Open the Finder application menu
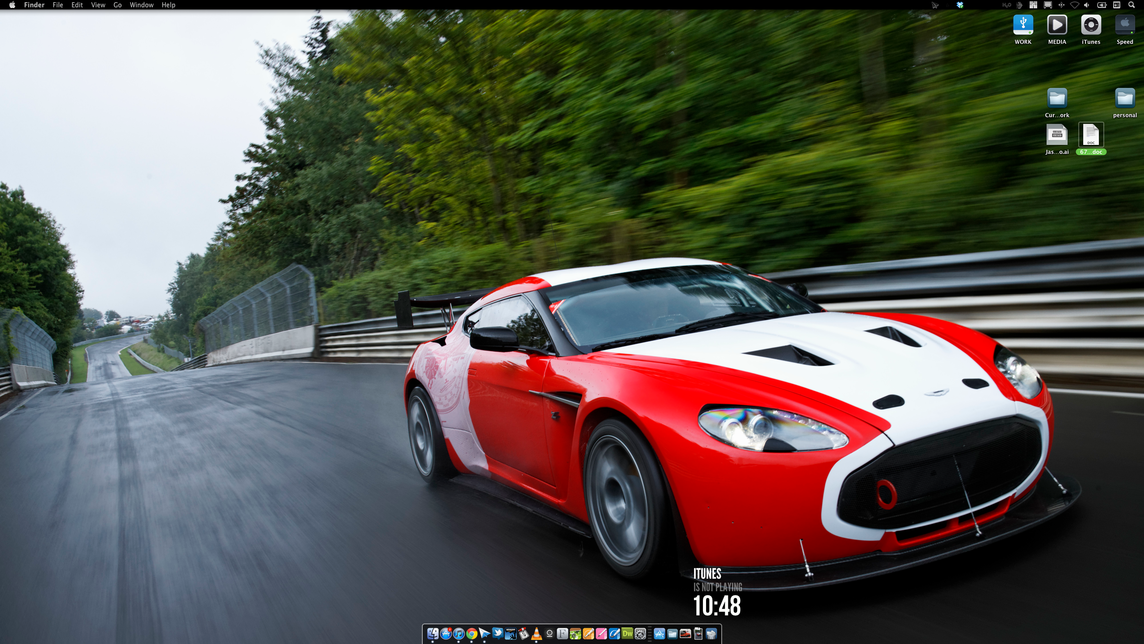1144x644 pixels. (34, 4)
